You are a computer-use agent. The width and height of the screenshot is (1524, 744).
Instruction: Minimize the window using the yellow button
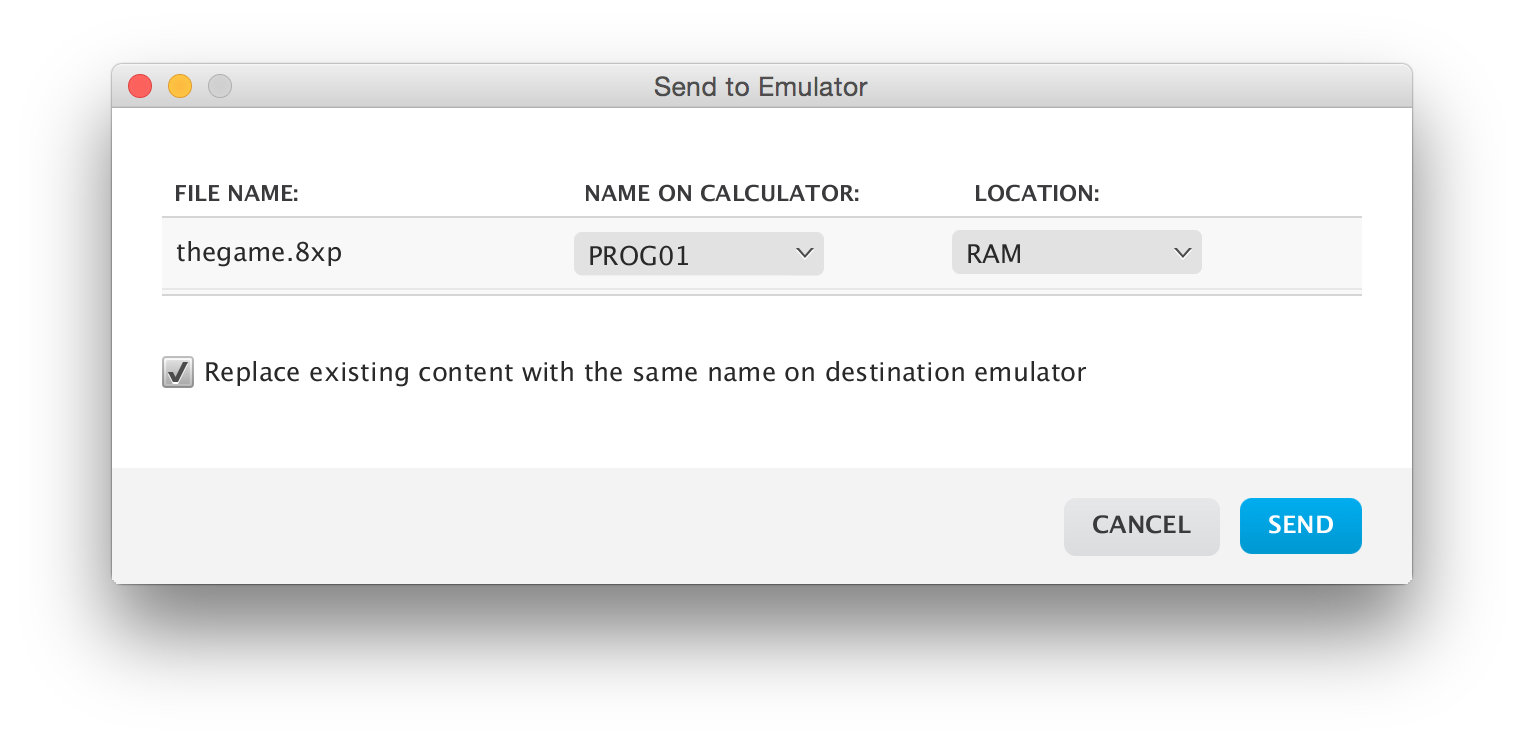(x=180, y=87)
